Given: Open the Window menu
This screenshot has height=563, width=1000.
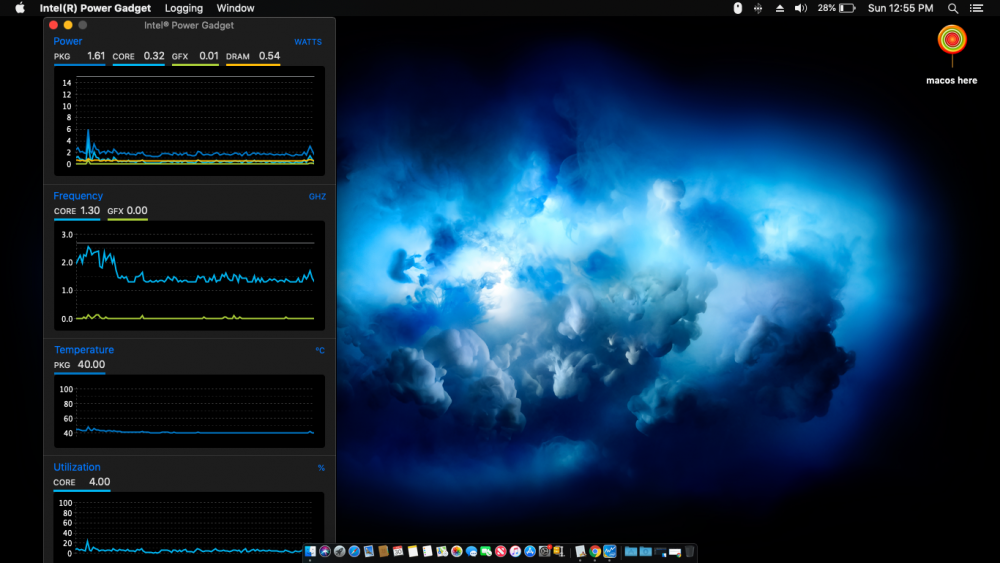Looking at the screenshot, I should pos(235,8).
